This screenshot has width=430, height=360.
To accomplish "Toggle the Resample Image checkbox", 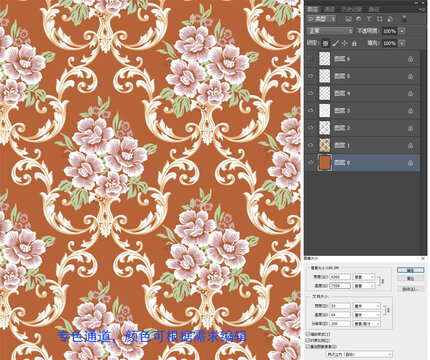I will pyautogui.click(x=308, y=347).
